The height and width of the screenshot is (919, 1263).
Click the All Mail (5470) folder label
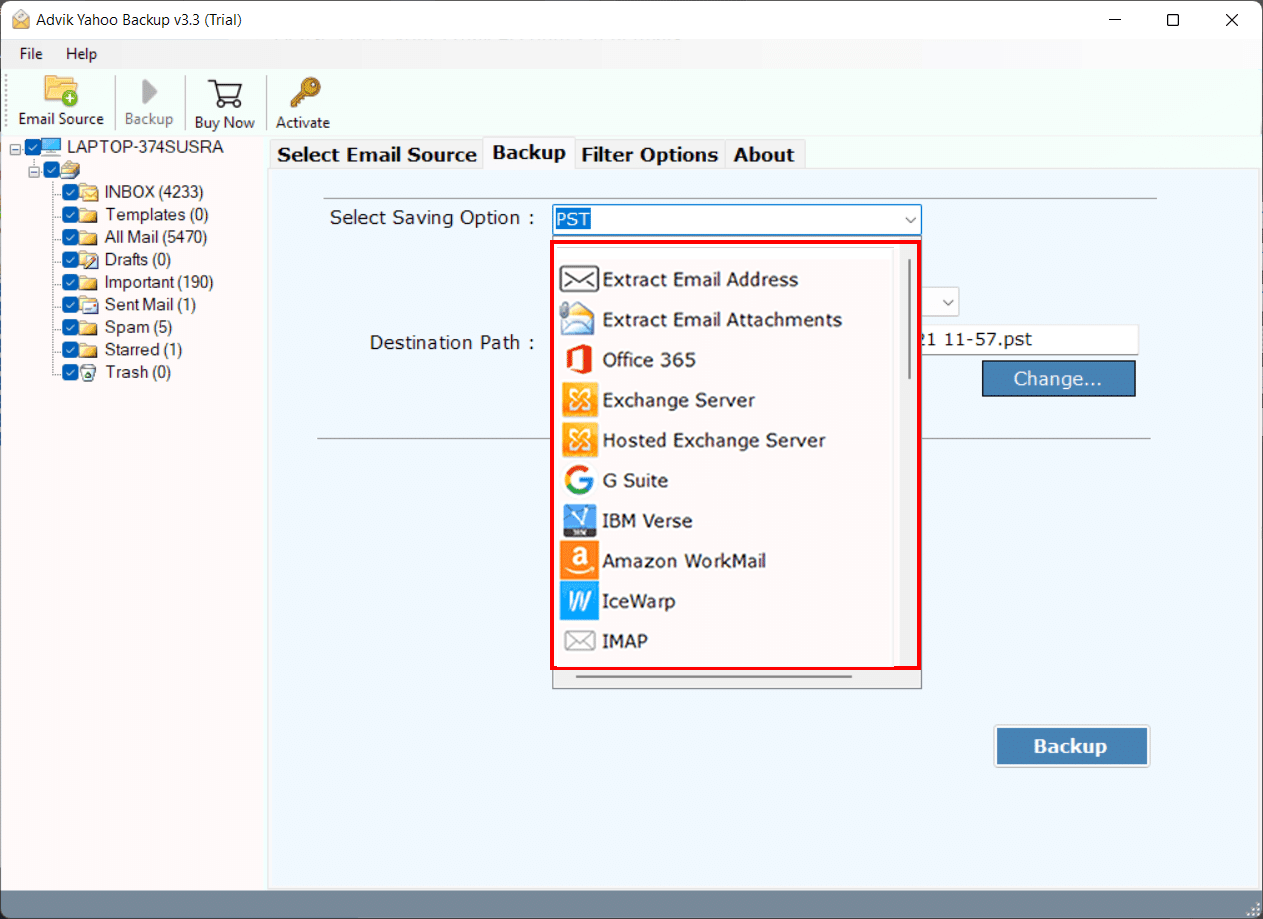[156, 237]
